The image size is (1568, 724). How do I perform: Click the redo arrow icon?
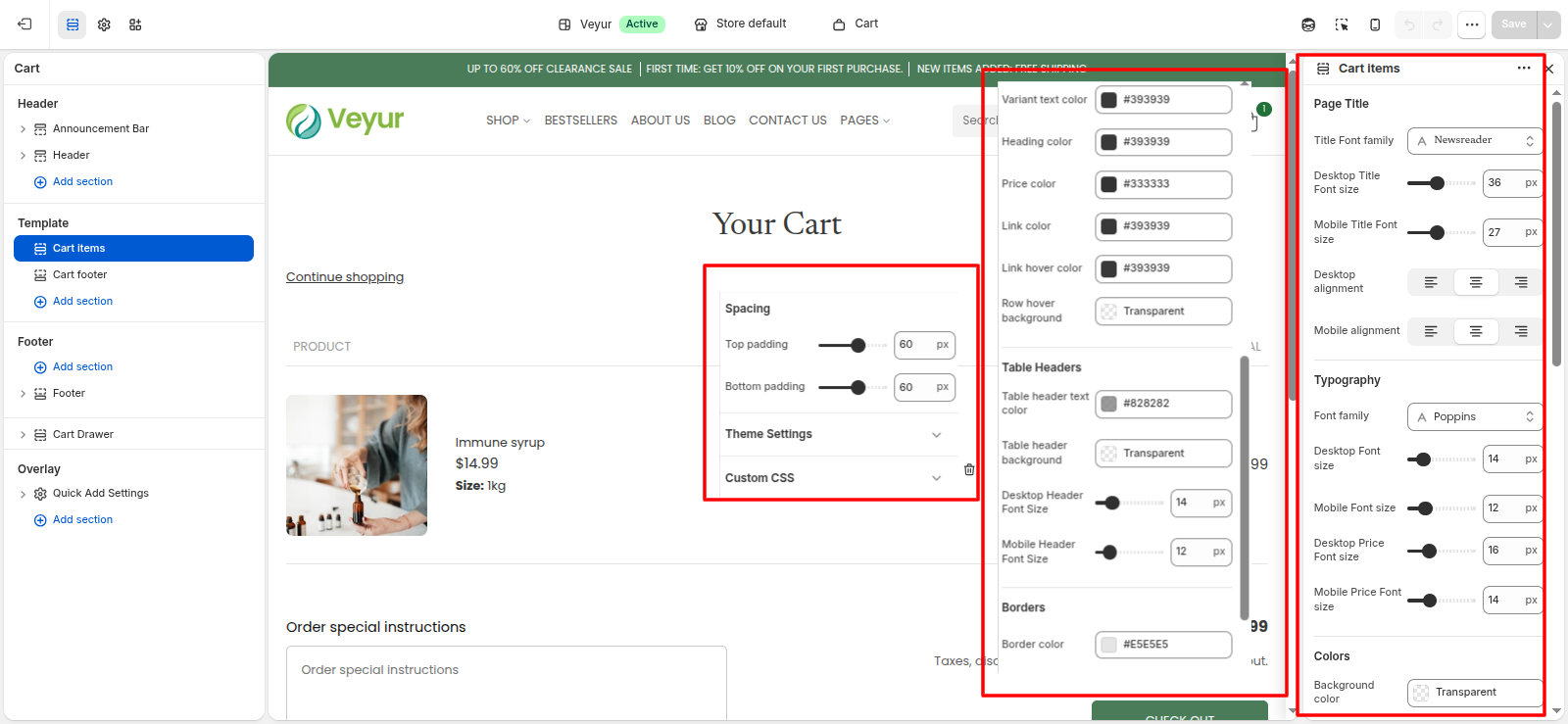click(1438, 24)
